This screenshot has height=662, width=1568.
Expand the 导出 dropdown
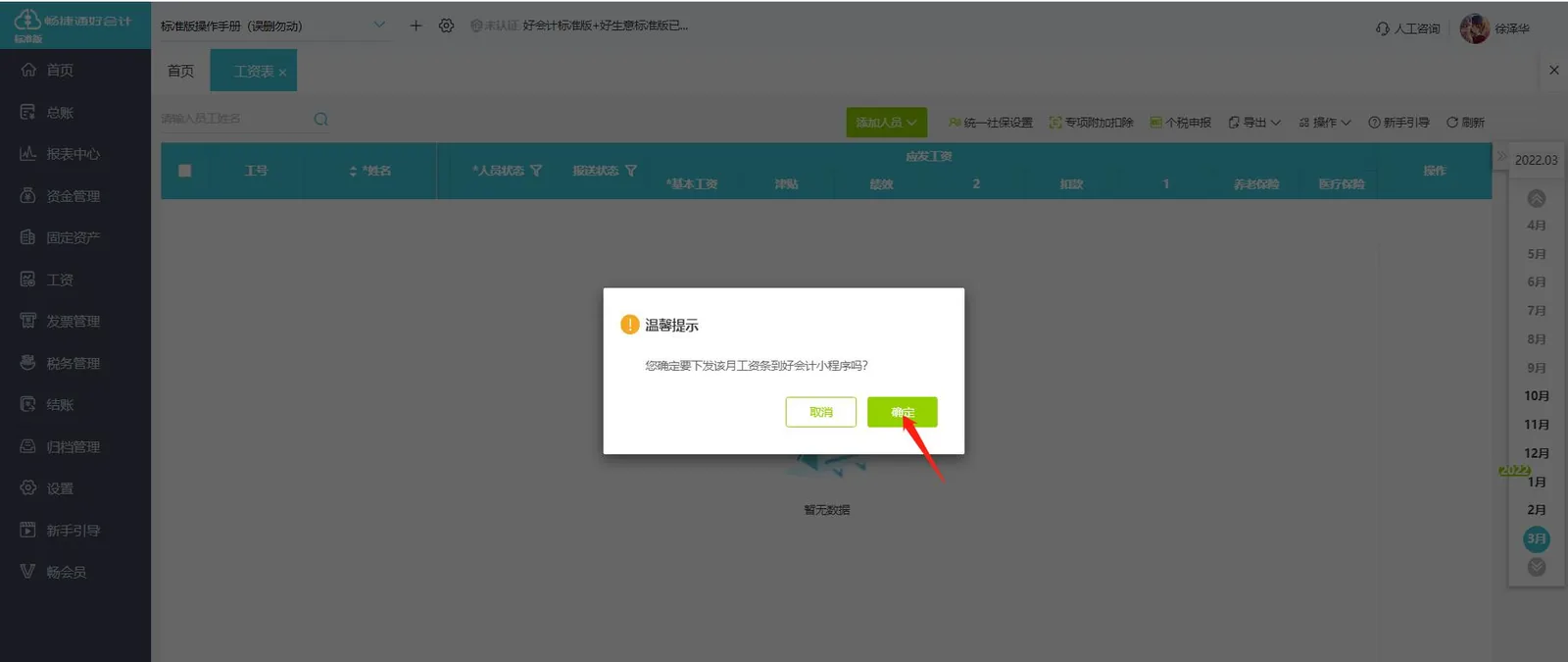point(1254,123)
